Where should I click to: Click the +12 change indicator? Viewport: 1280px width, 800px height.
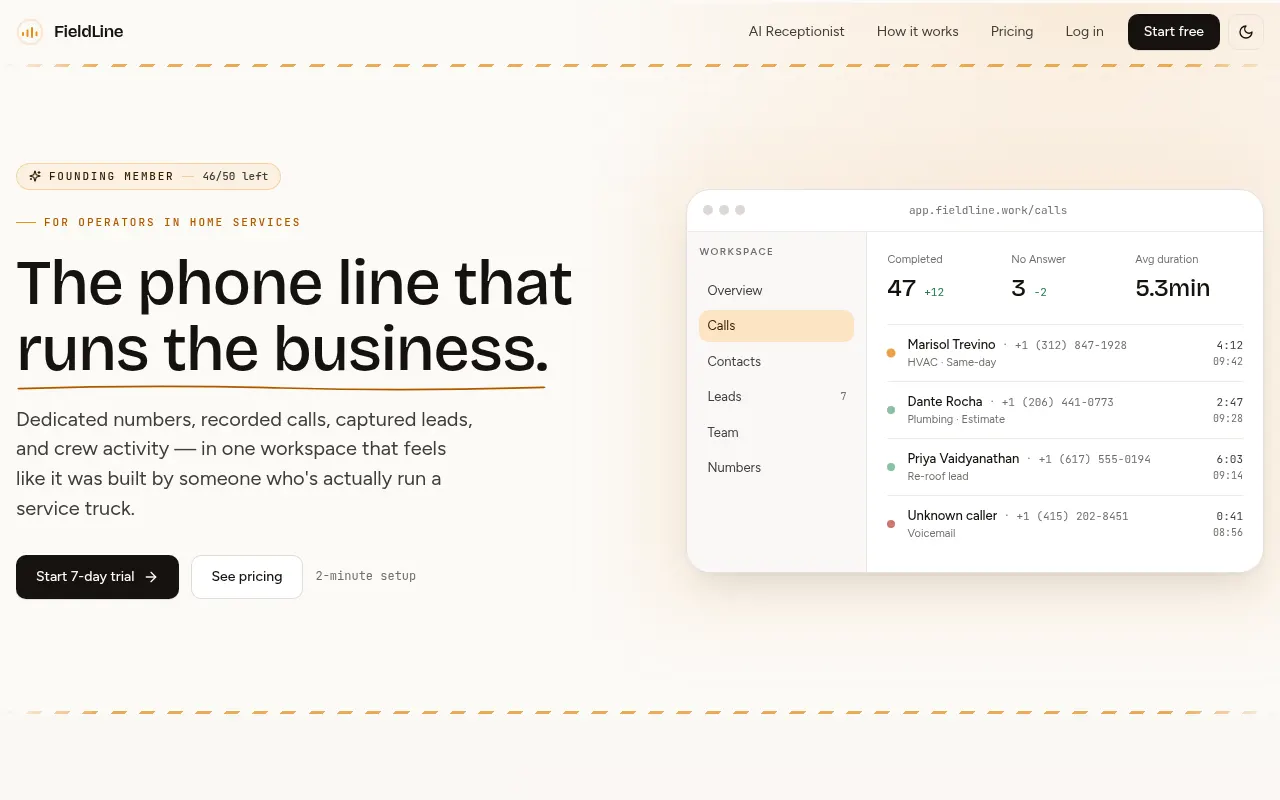tap(934, 292)
